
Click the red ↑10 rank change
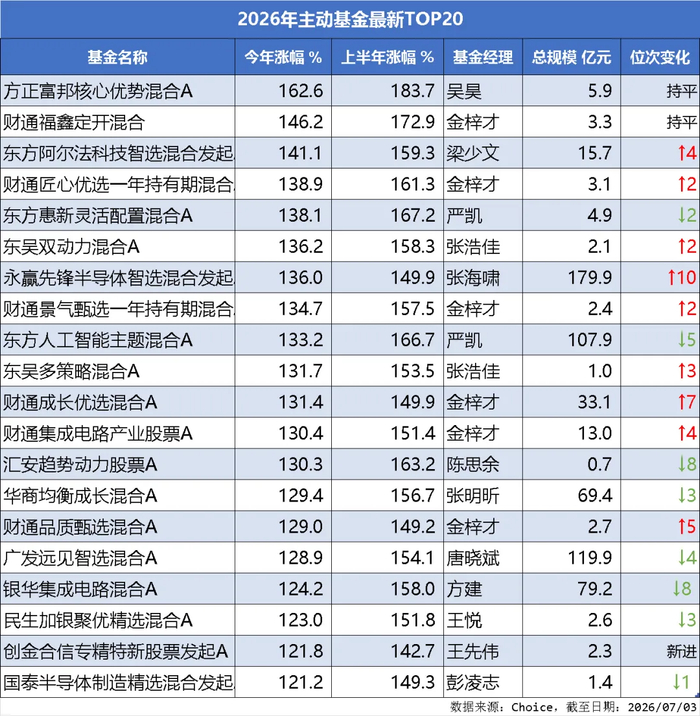682,278
